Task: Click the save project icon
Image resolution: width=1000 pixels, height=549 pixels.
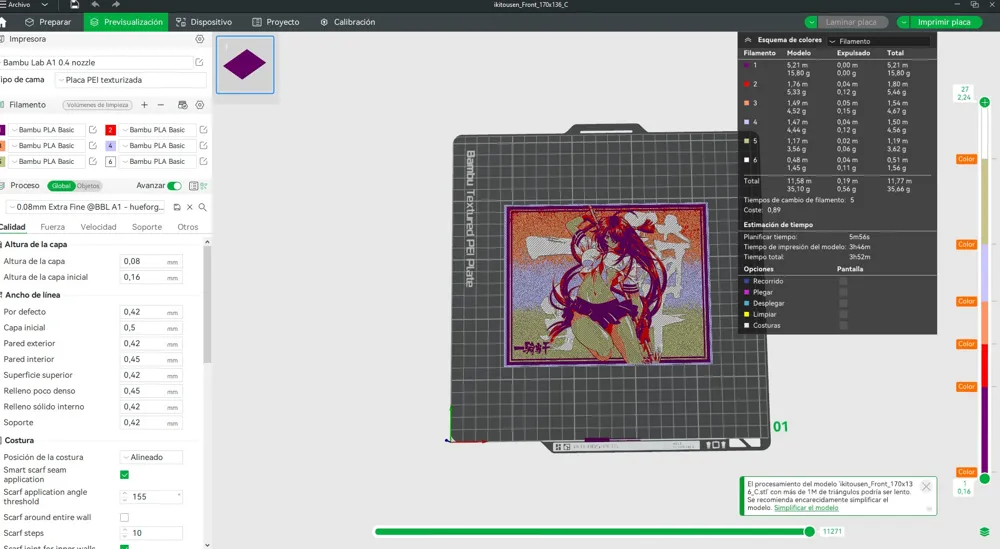Action: point(75,4)
